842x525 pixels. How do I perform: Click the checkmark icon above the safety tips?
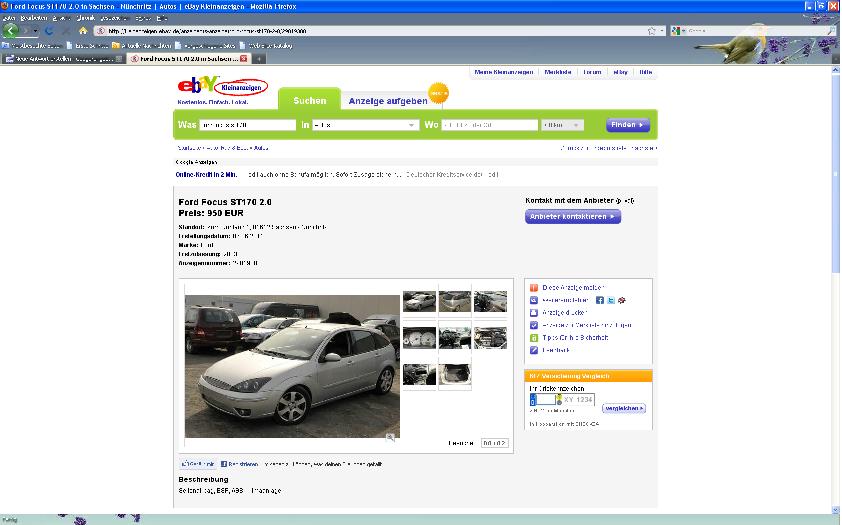[x=534, y=325]
